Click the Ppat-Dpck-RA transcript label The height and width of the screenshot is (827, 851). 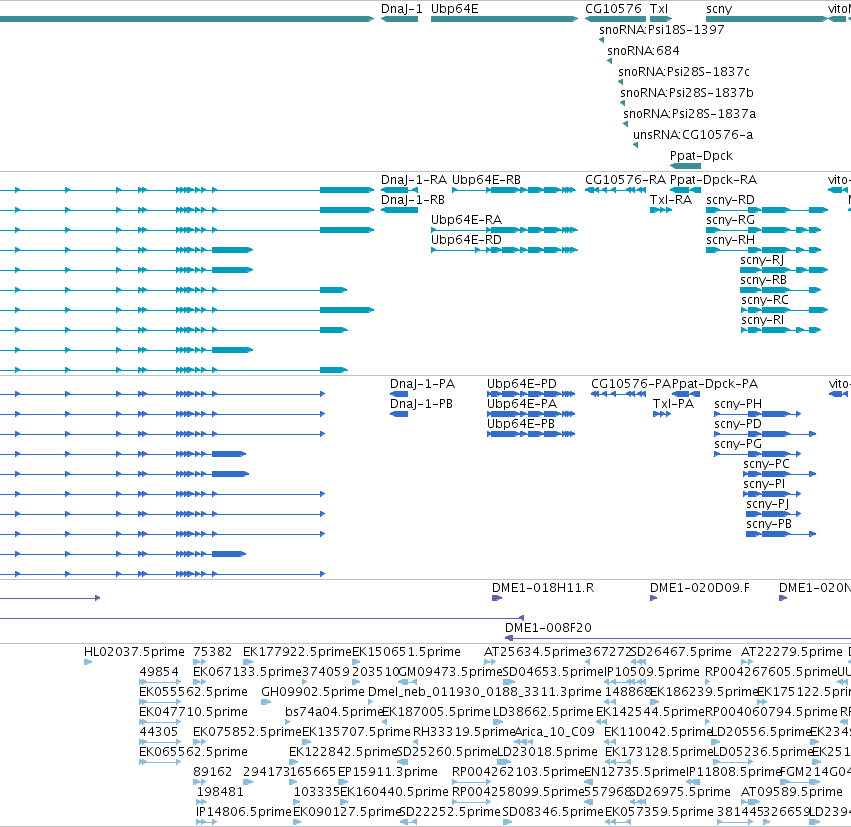(713, 180)
